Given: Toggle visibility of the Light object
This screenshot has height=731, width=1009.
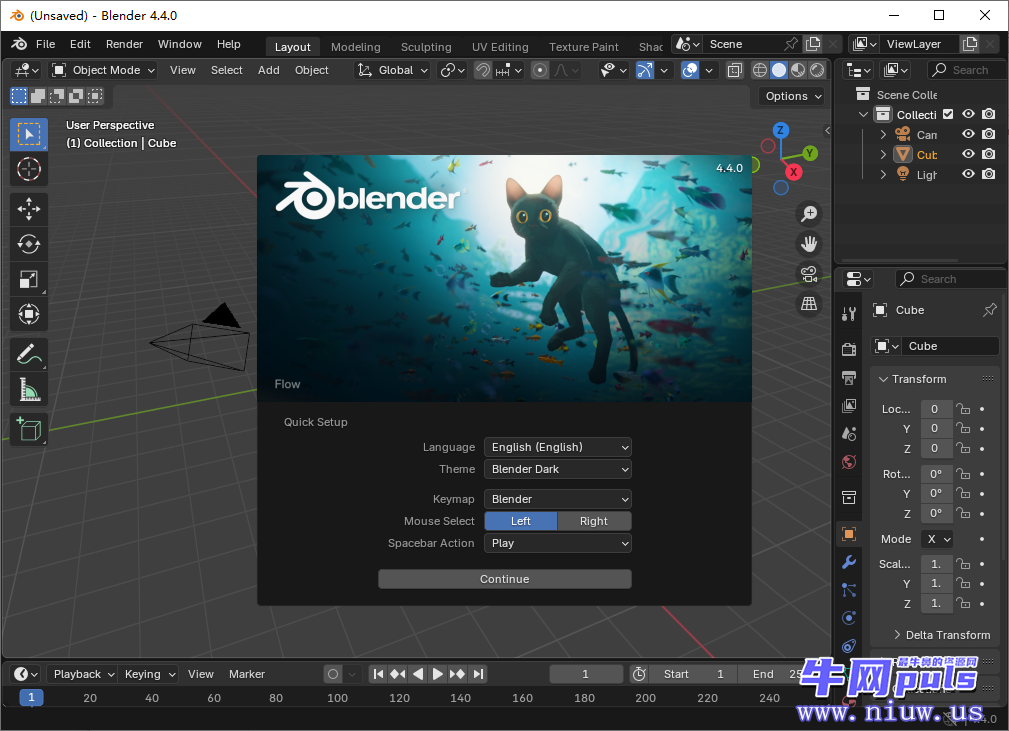Looking at the screenshot, I should pyautogui.click(x=968, y=174).
